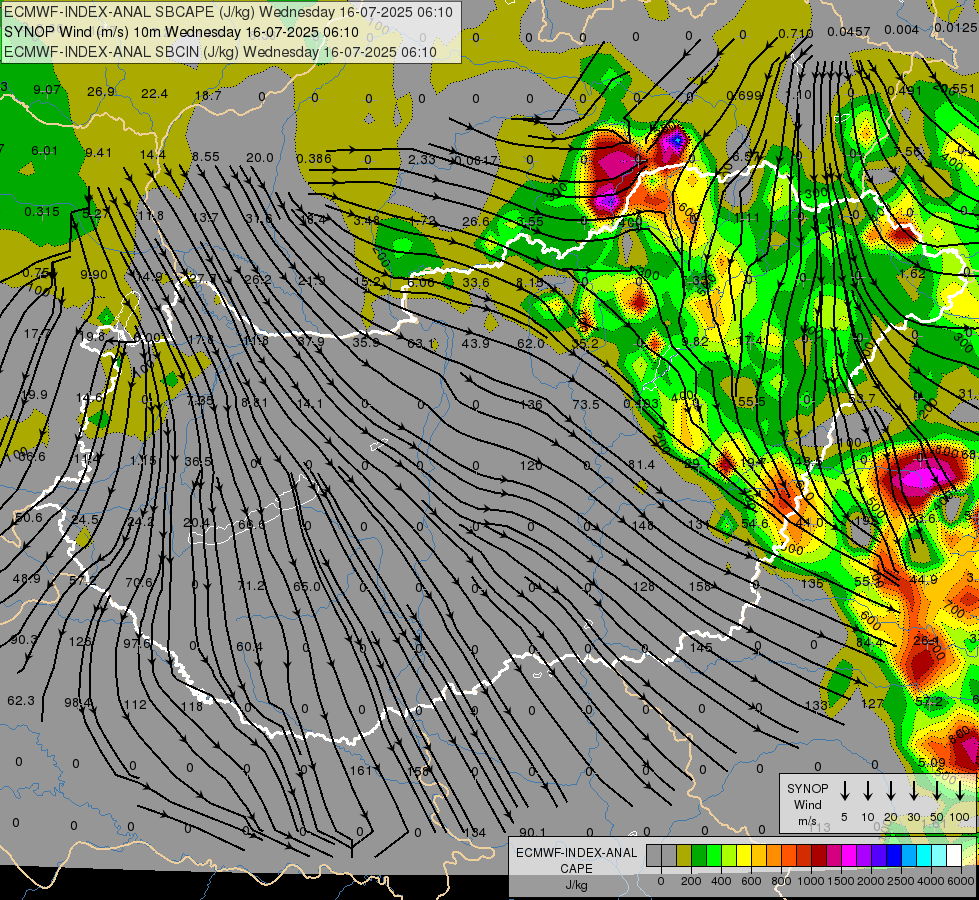Viewport: 979px width, 900px height.
Task: Click the wind arrow above the 20 m/s label
Action: (890, 791)
